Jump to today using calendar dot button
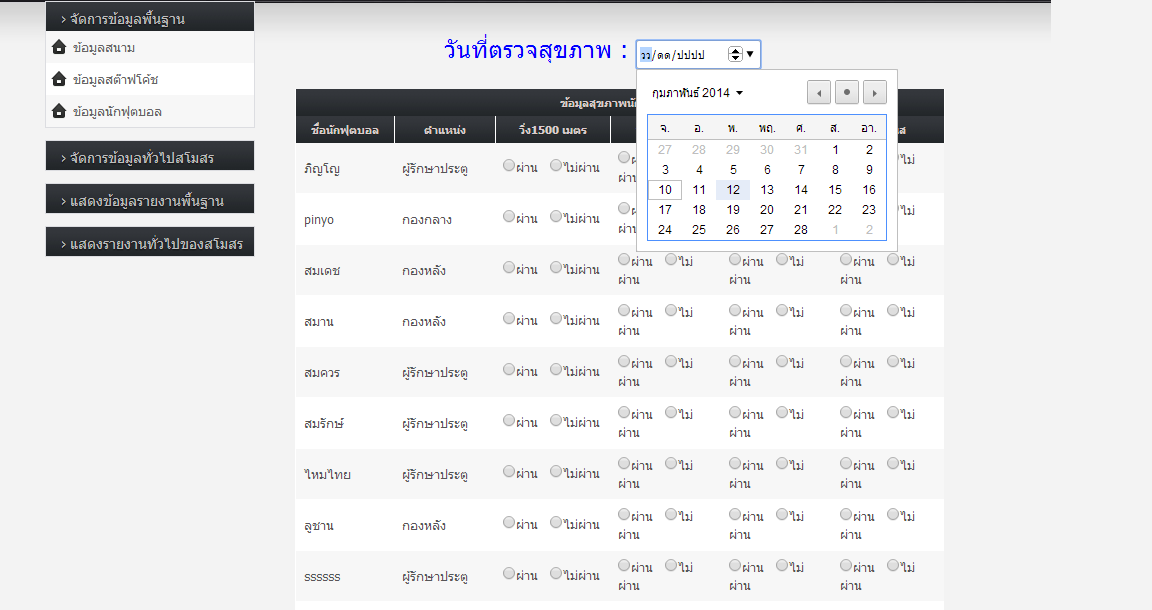This screenshot has height=610, width=1152. tap(846, 93)
